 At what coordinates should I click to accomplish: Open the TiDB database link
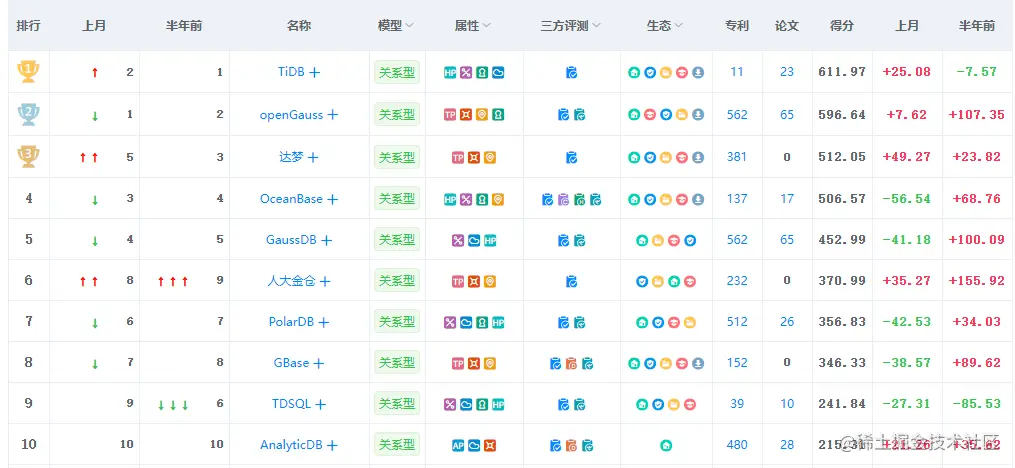tap(291, 72)
